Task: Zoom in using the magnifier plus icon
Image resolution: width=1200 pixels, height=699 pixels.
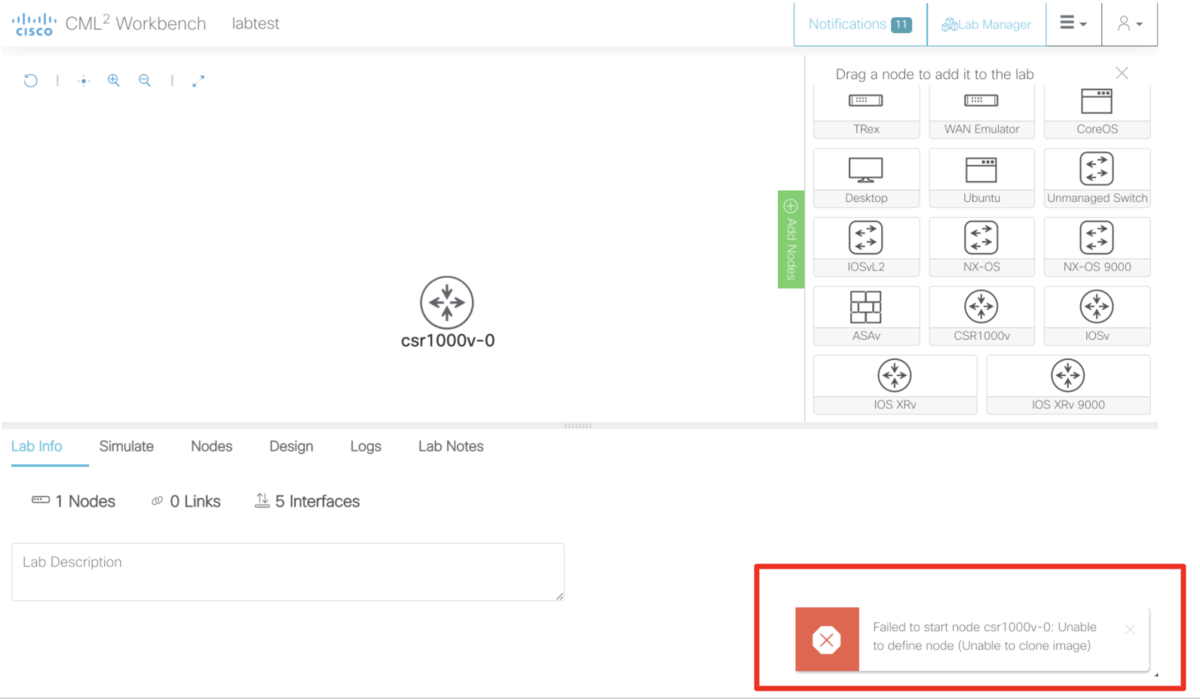Action: (x=114, y=81)
